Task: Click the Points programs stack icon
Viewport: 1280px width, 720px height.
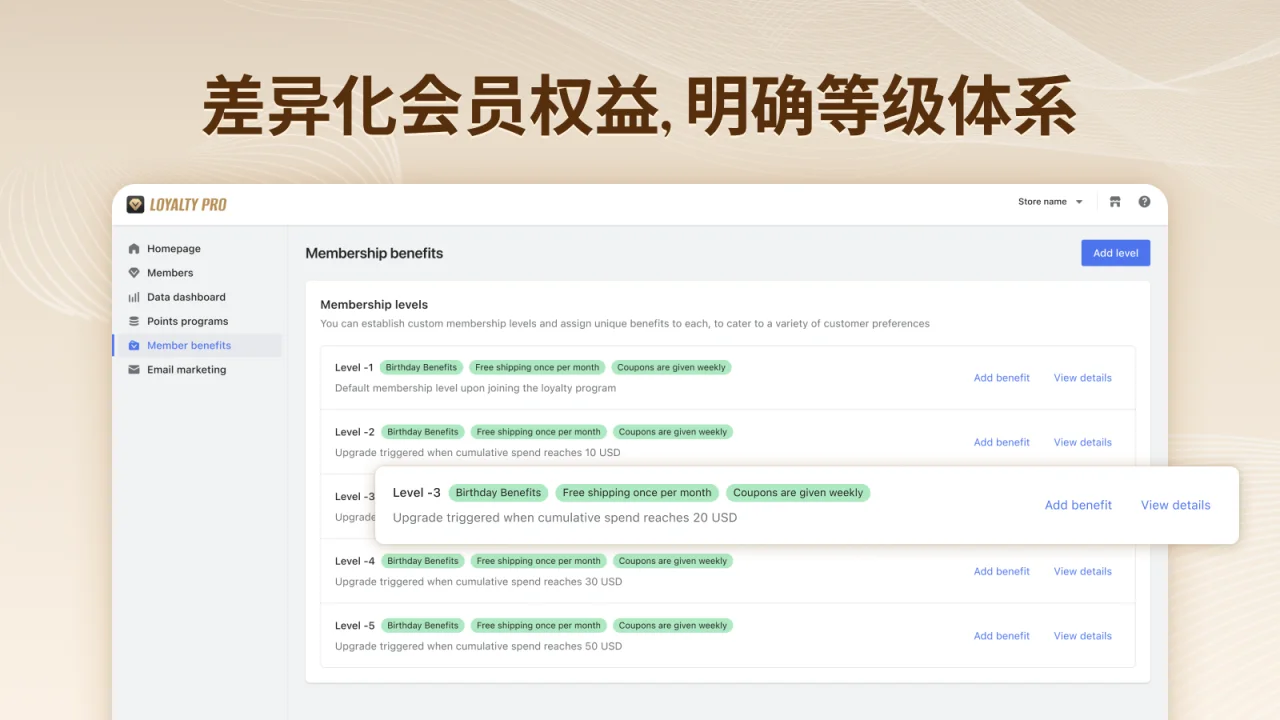Action: click(x=134, y=321)
